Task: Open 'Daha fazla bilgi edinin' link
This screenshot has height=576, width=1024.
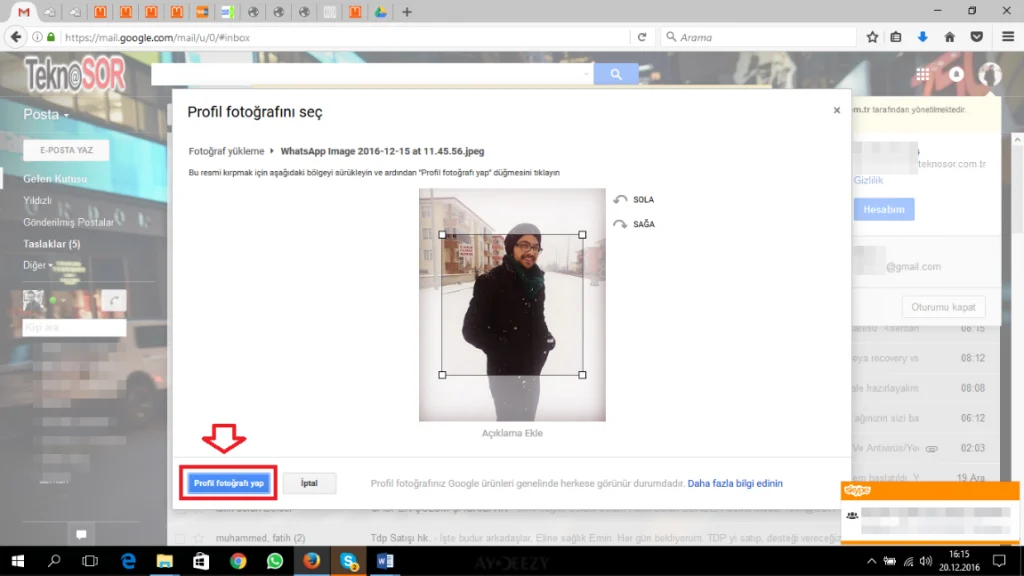Action: coord(735,484)
